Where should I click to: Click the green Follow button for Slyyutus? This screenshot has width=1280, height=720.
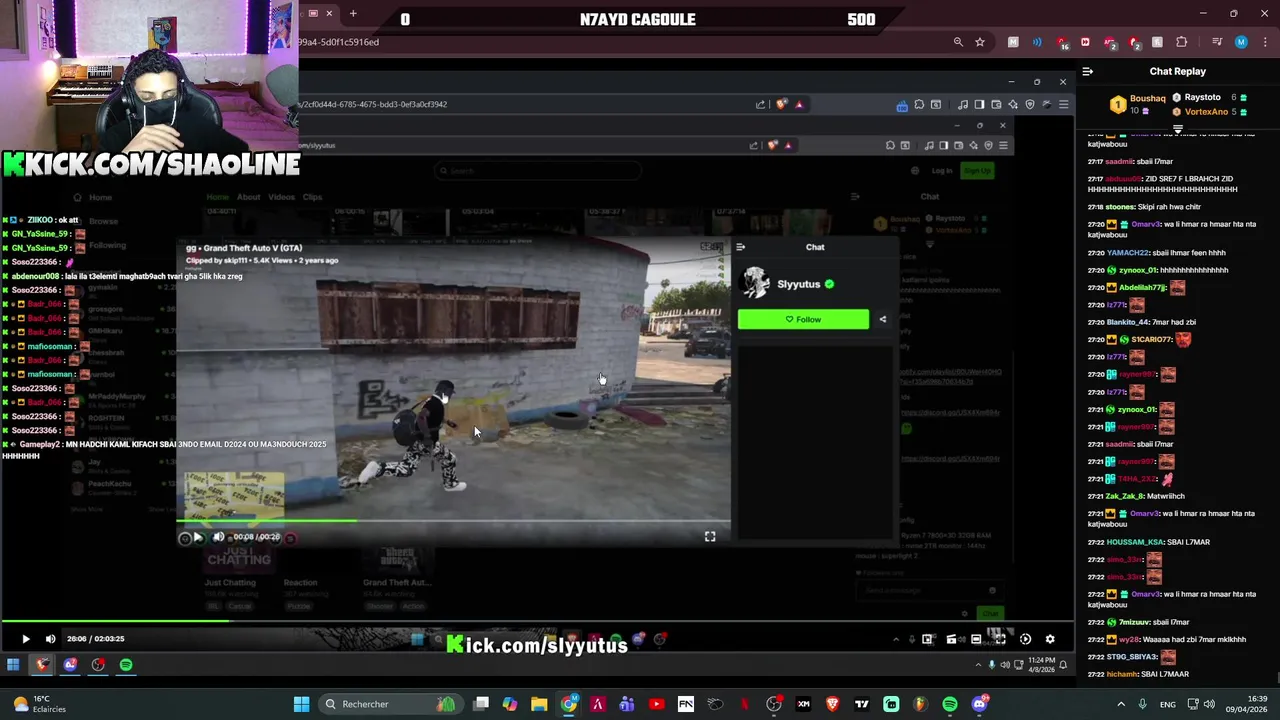[x=803, y=319]
